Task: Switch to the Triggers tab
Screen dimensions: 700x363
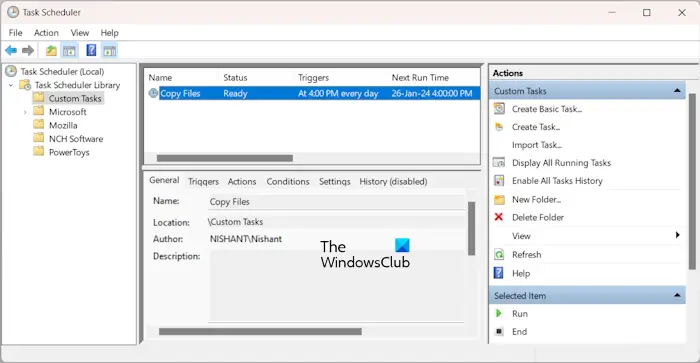Action: (203, 181)
